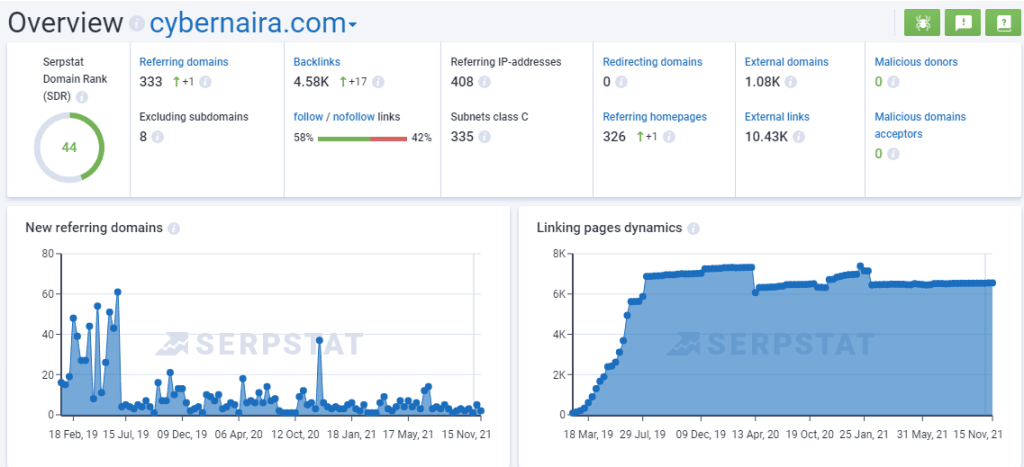Click the nofollow links label
1024x467 pixels.
pyautogui.click(x=354, y=117)
